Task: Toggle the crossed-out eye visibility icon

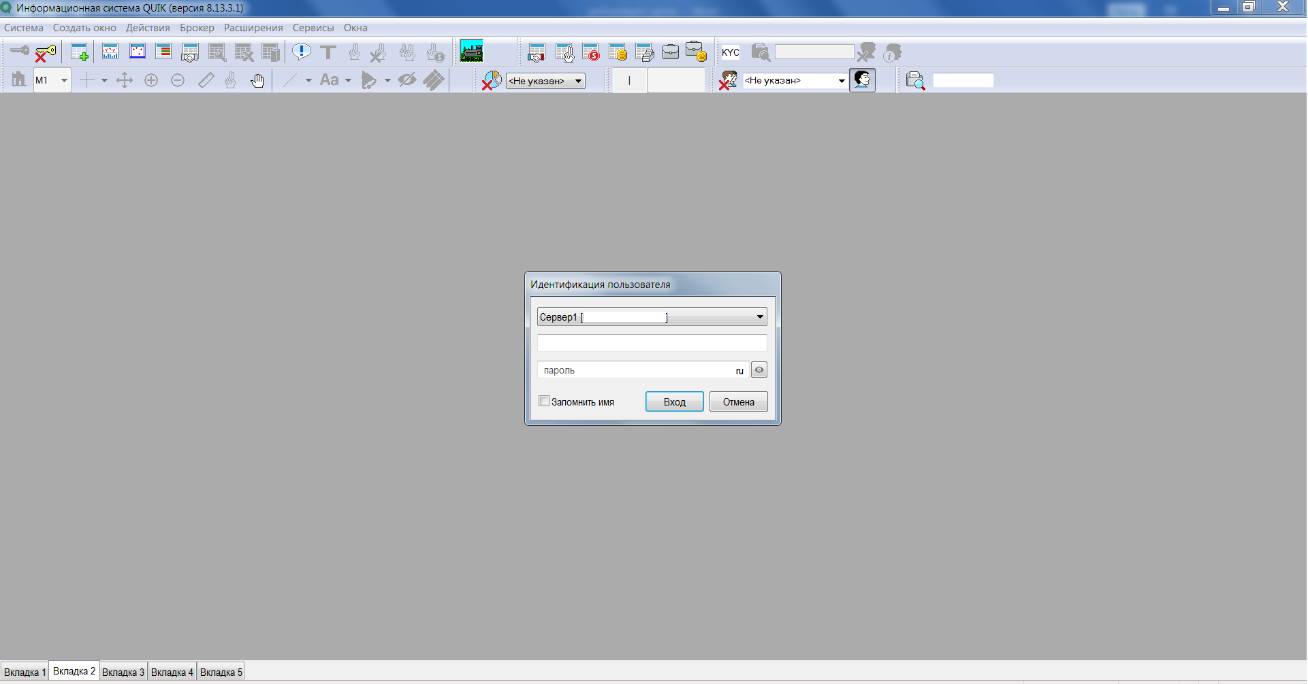Action: (406, 80)
